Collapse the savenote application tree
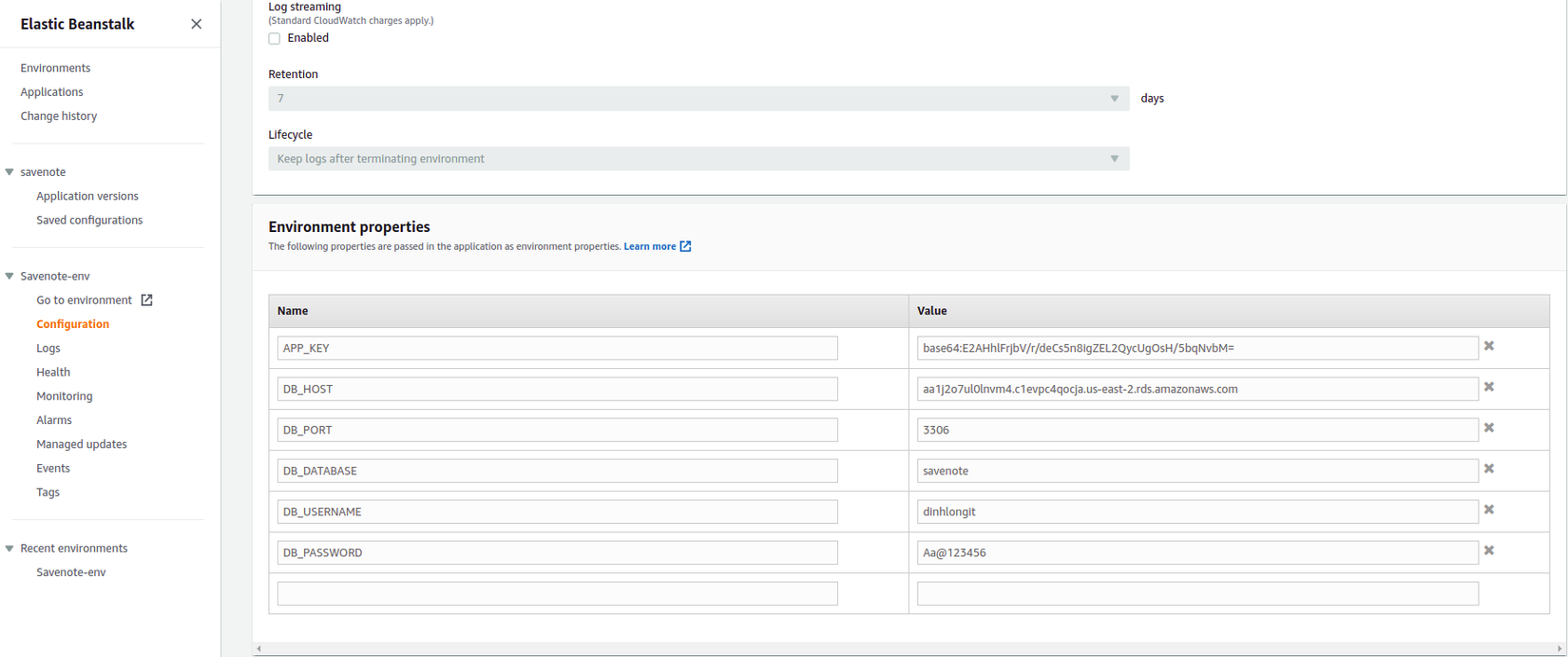This screenshot has height=657, width=1568. pyautogui.click(x=10, y=172)
